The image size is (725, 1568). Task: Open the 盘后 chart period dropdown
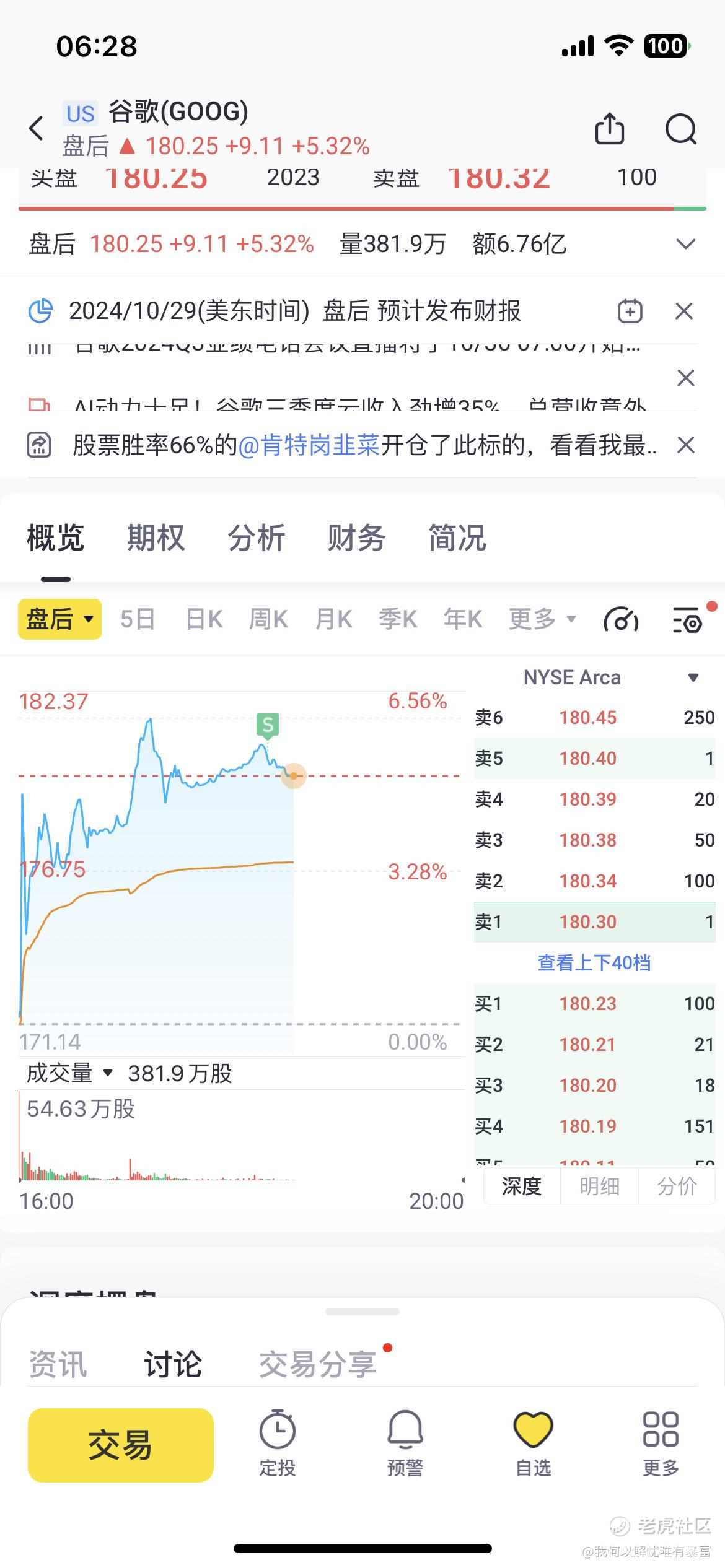pyautogui.click(x=59, y=619)
